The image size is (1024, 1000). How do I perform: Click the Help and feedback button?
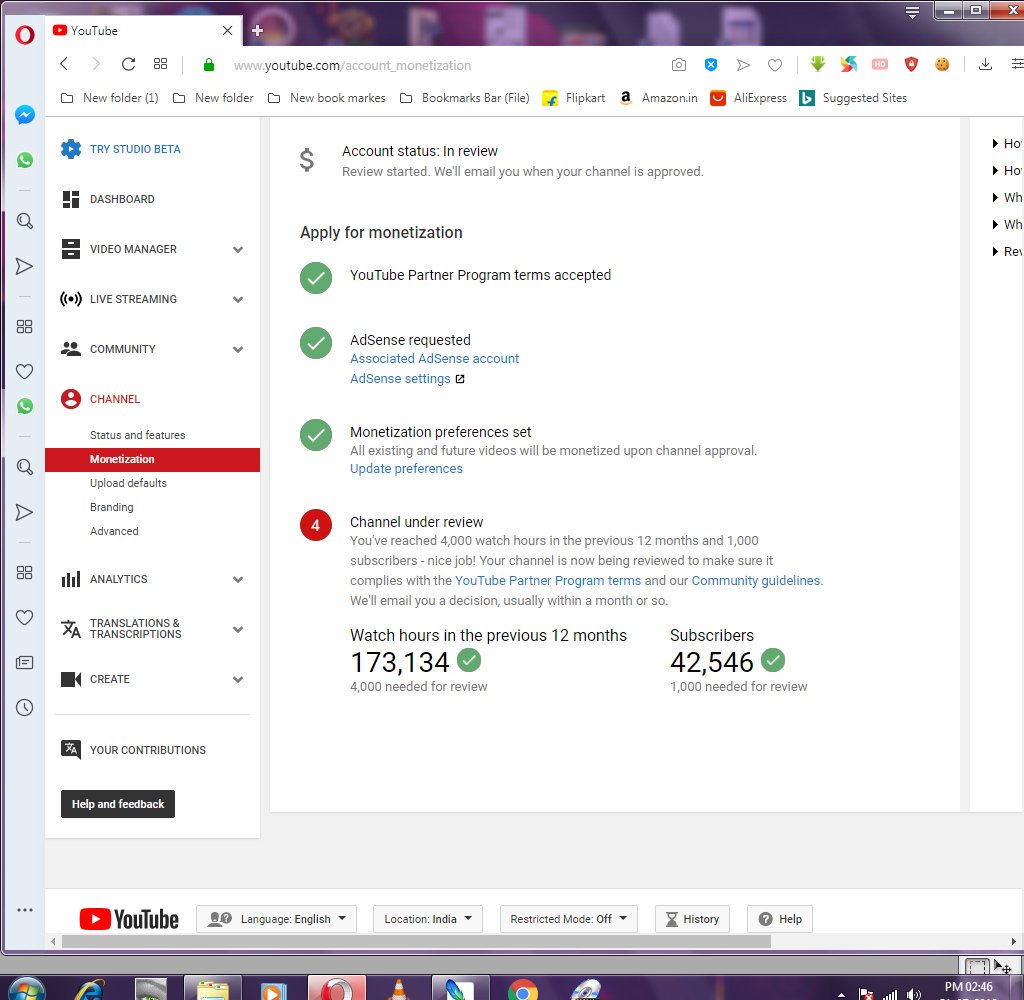tap(118, 804)
